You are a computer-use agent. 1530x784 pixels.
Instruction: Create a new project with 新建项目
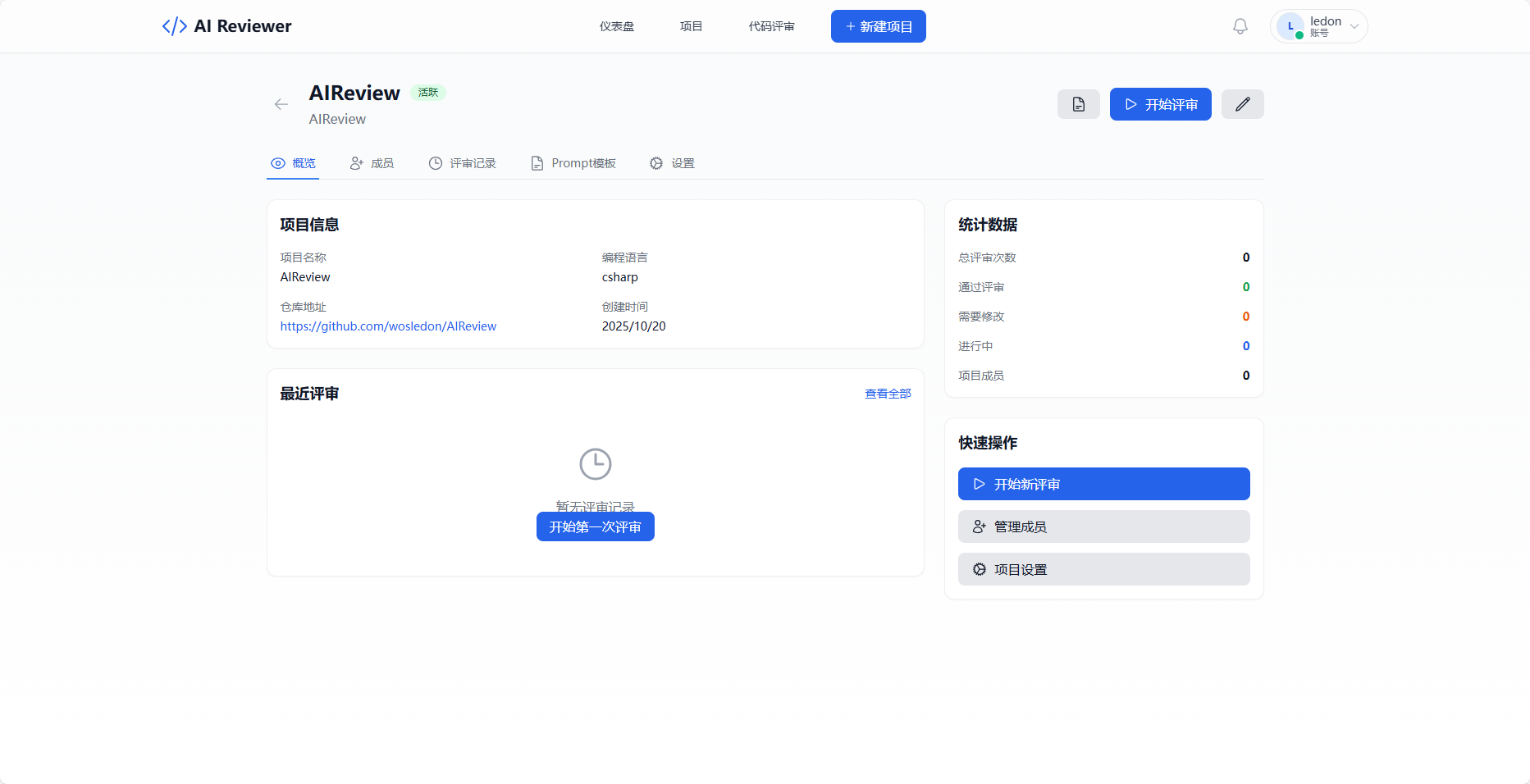(x=879, y=26)
